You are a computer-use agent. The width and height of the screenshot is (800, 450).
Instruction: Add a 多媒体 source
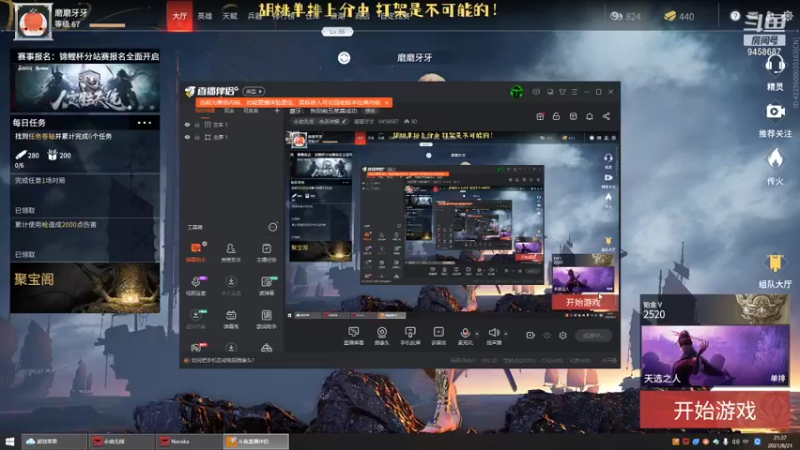click(438, 336)
